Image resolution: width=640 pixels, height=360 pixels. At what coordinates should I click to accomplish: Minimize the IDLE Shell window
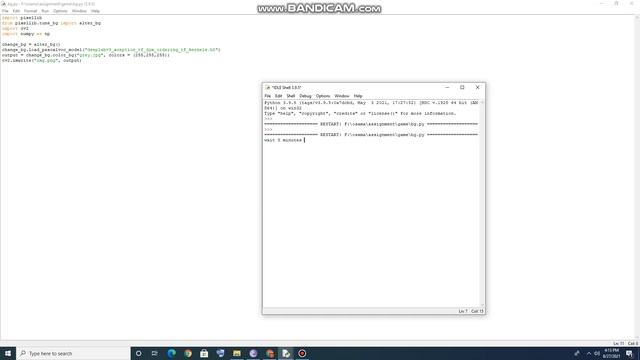[x=447, y=87]
